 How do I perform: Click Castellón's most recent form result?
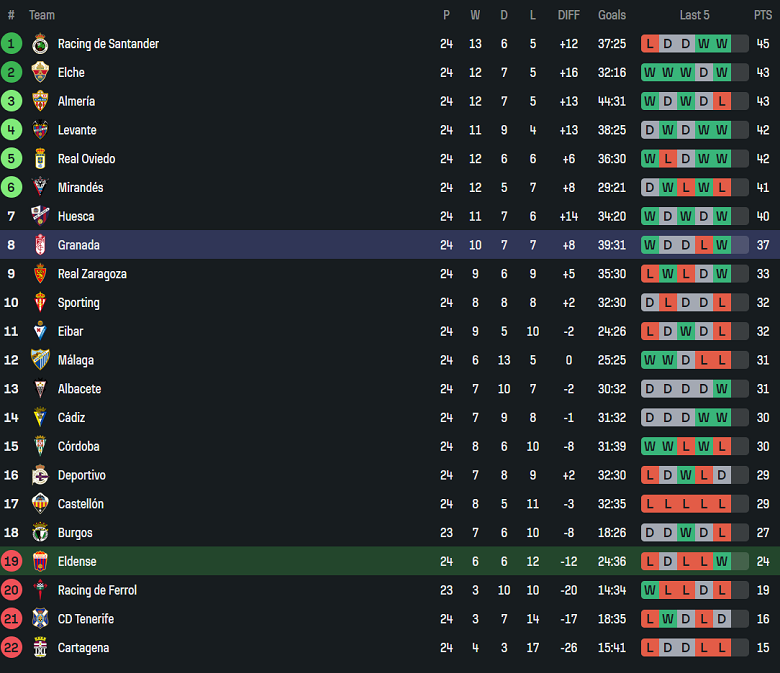[722, 504]
